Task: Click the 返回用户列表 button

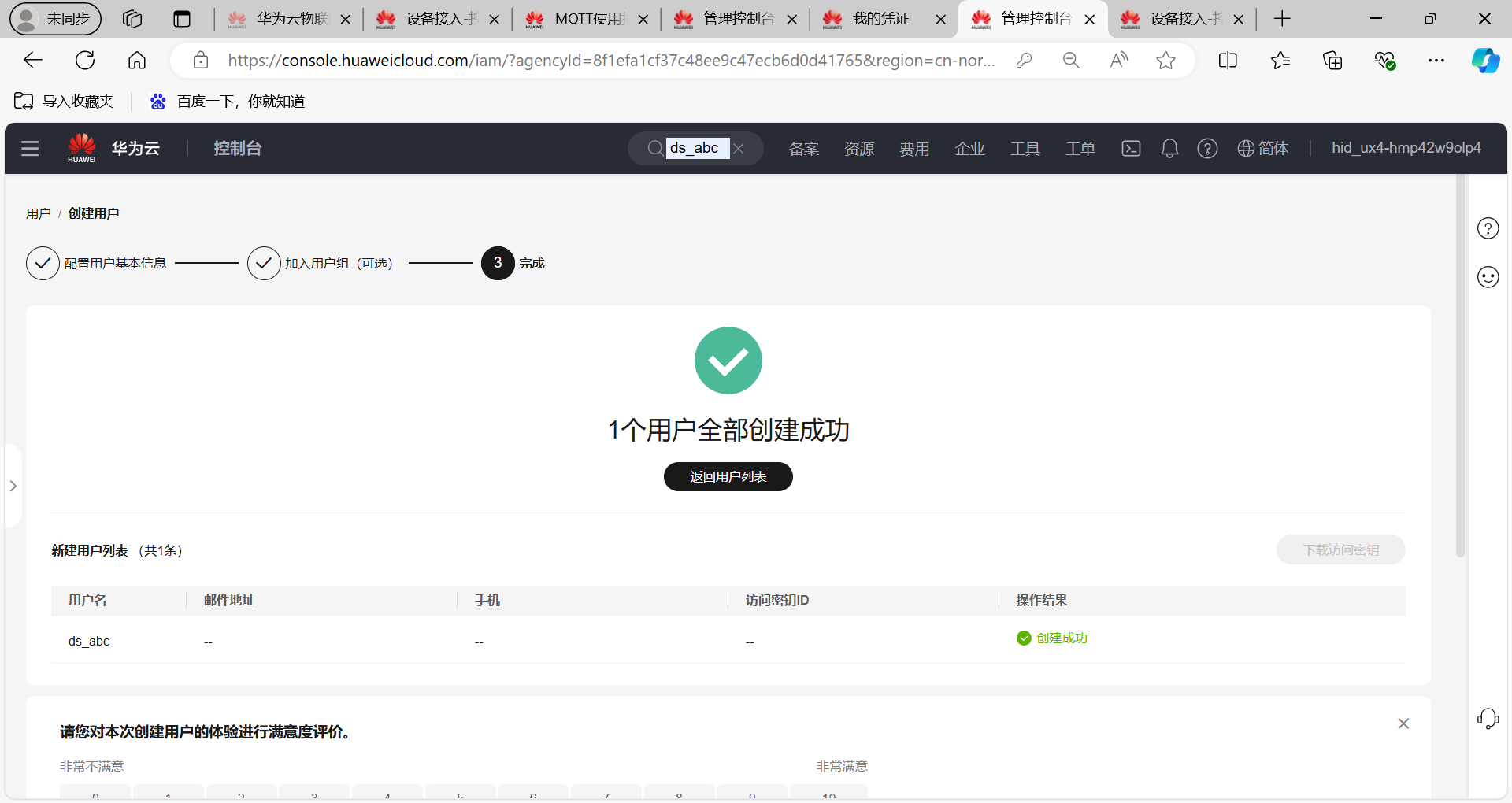Action: pos(728,476)
